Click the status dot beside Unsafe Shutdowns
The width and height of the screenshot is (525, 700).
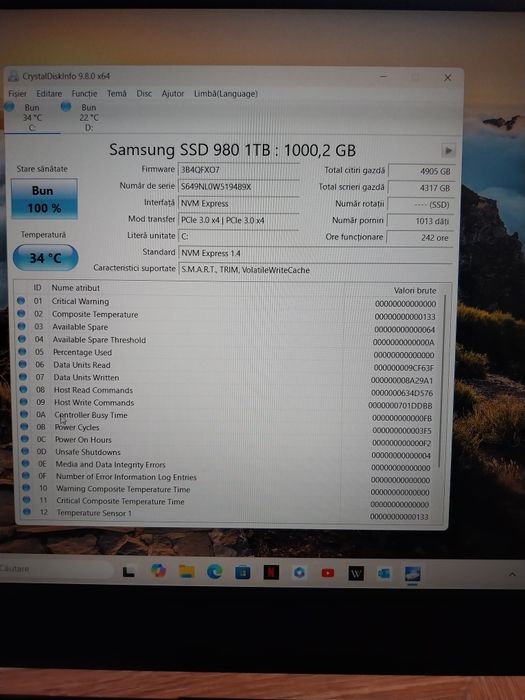point(25,452)
